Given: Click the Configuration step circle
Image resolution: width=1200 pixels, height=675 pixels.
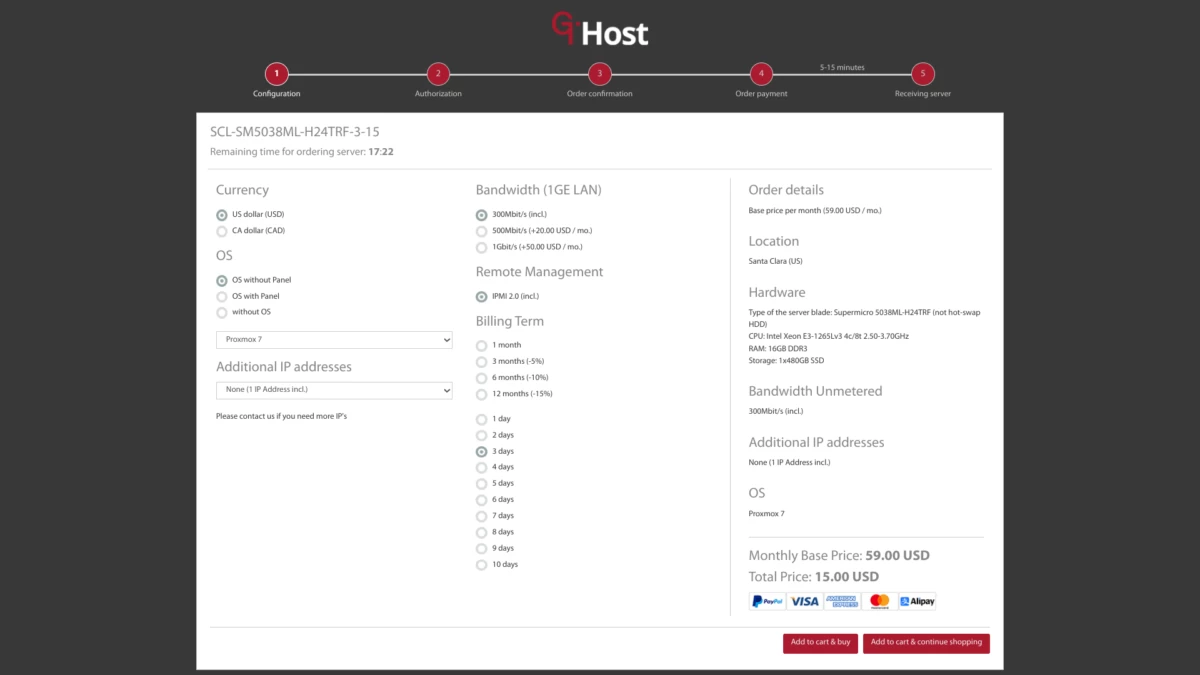Looking at the screenshot, I should click(276, 73).
